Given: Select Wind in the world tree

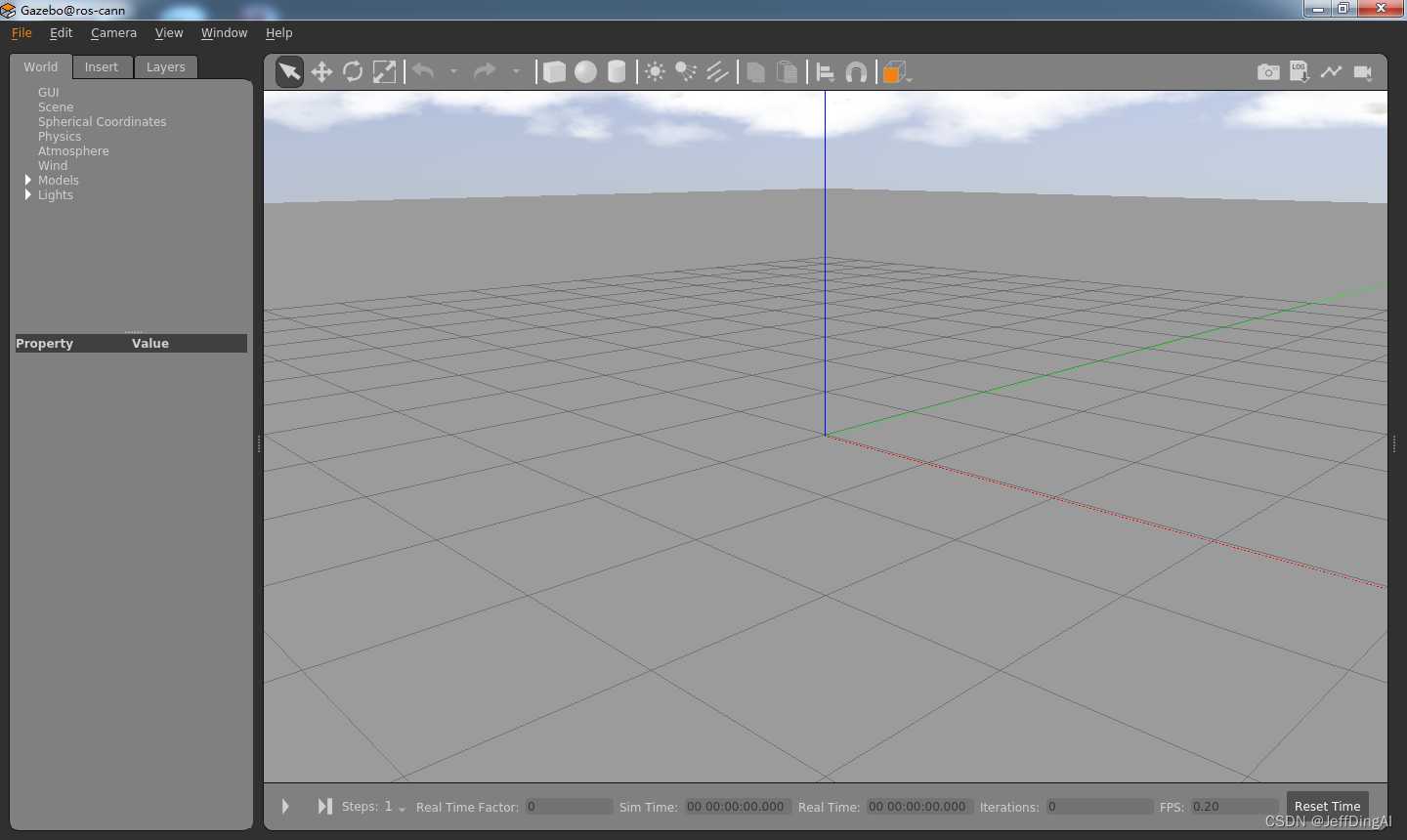Looking at the screenshot, I should [x=53, y=165].
